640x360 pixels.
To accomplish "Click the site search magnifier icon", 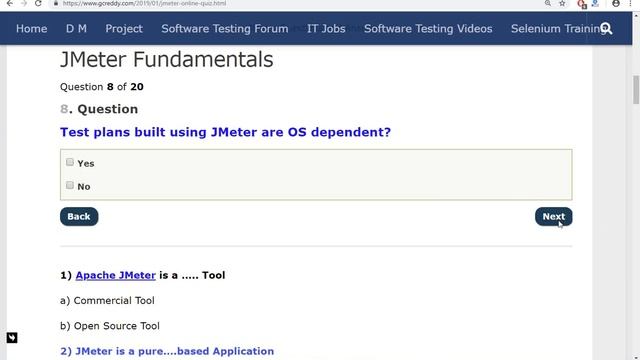I will (607, 29).
